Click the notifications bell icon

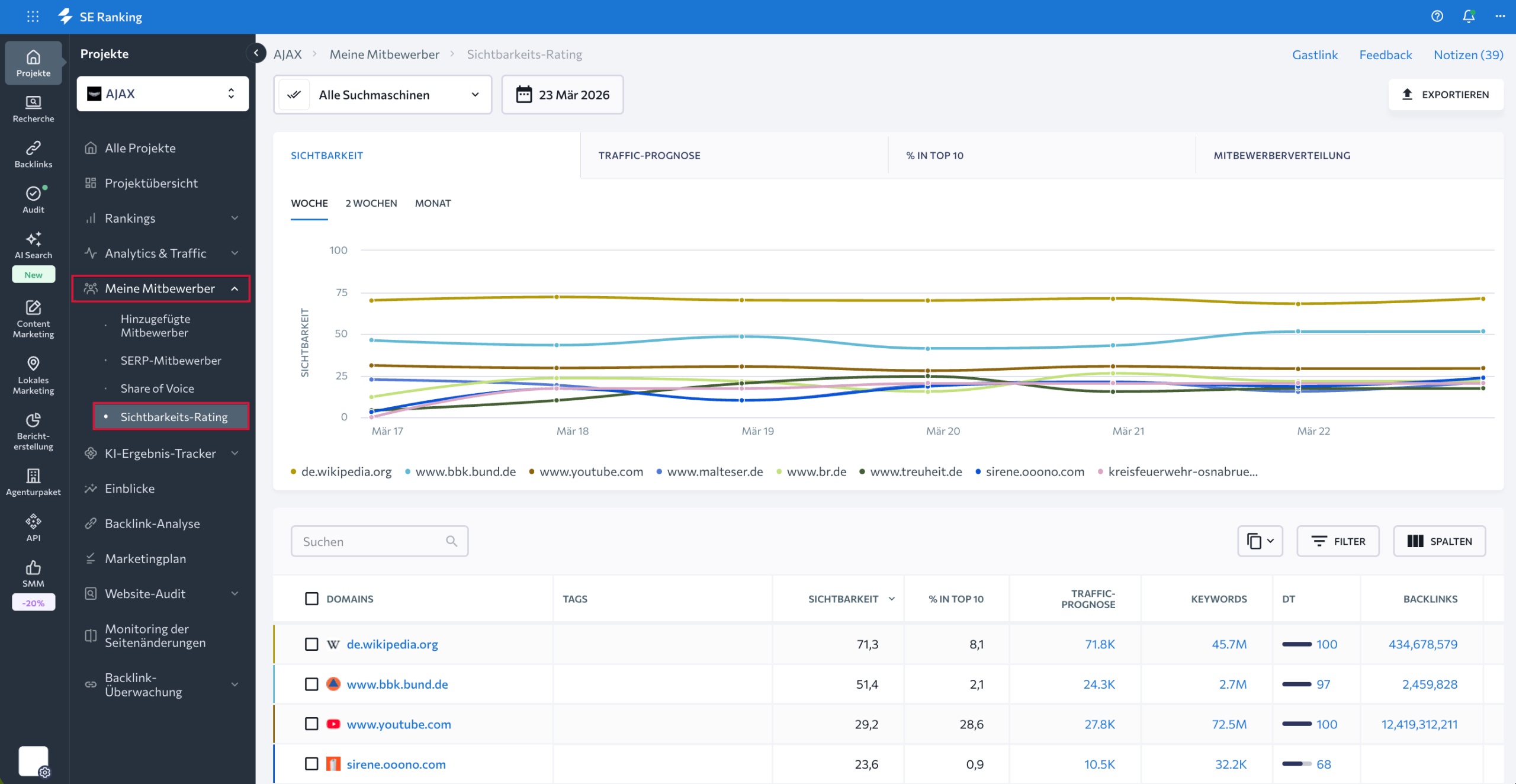[x=1468, y=17]
